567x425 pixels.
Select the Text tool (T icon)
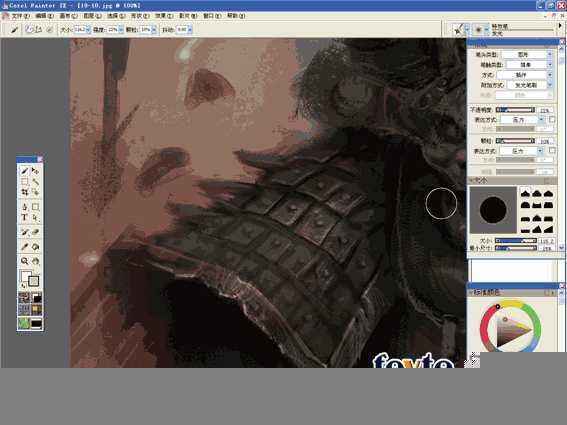tap(24, 217)
